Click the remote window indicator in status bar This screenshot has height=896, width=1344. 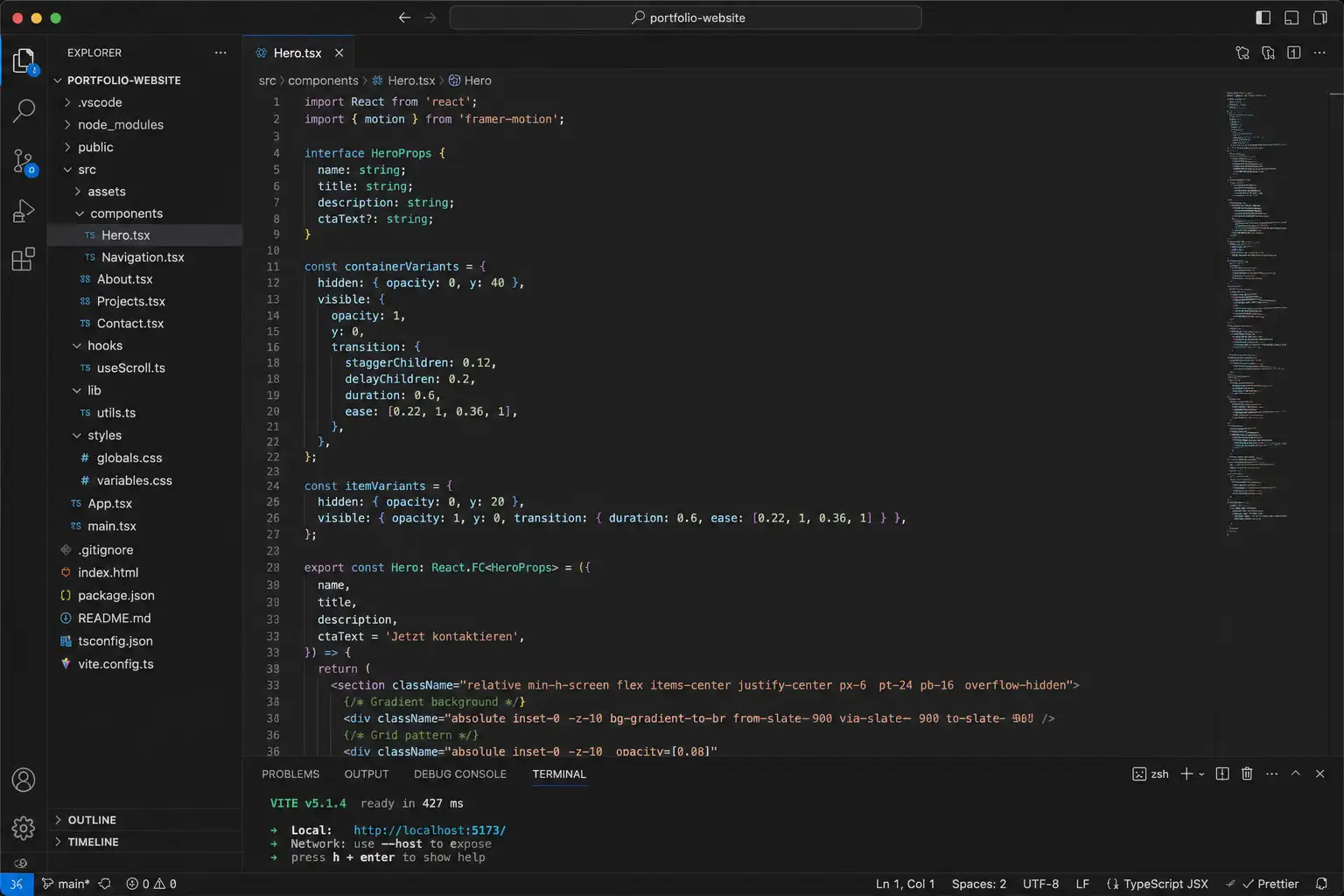(17, 884)
